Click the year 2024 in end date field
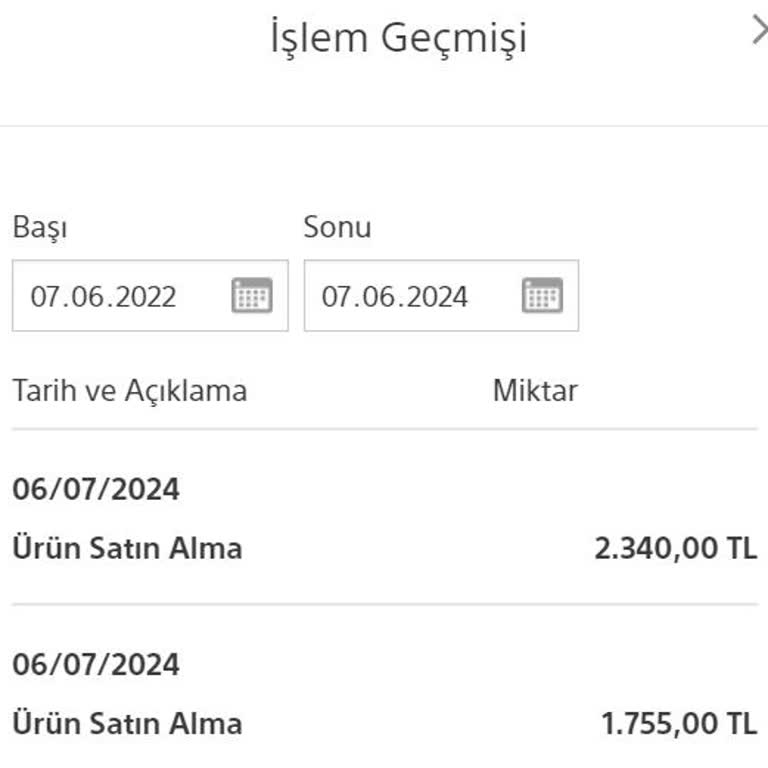The width and height of the screenshot is (768, 768). click(437, 297)
